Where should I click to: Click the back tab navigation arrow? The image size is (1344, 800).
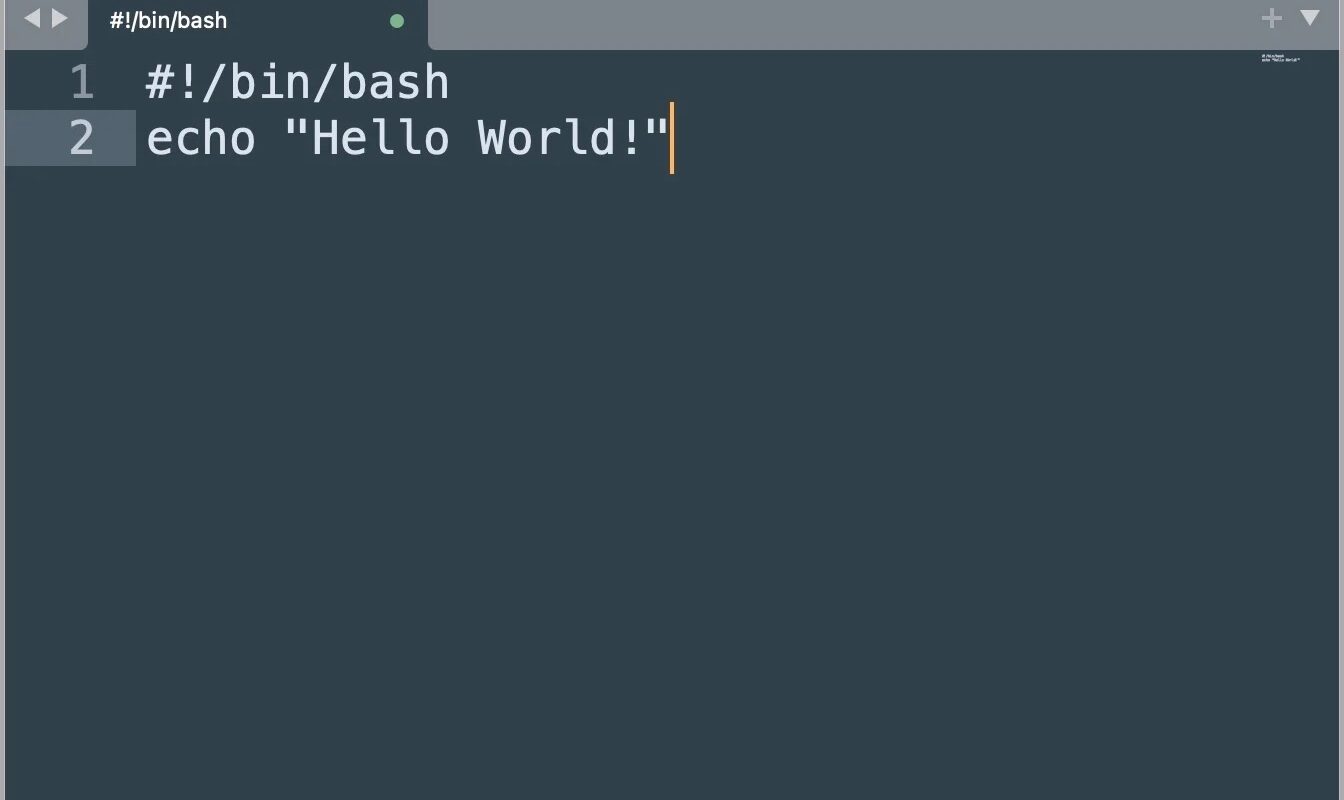[x=32, y=18]
